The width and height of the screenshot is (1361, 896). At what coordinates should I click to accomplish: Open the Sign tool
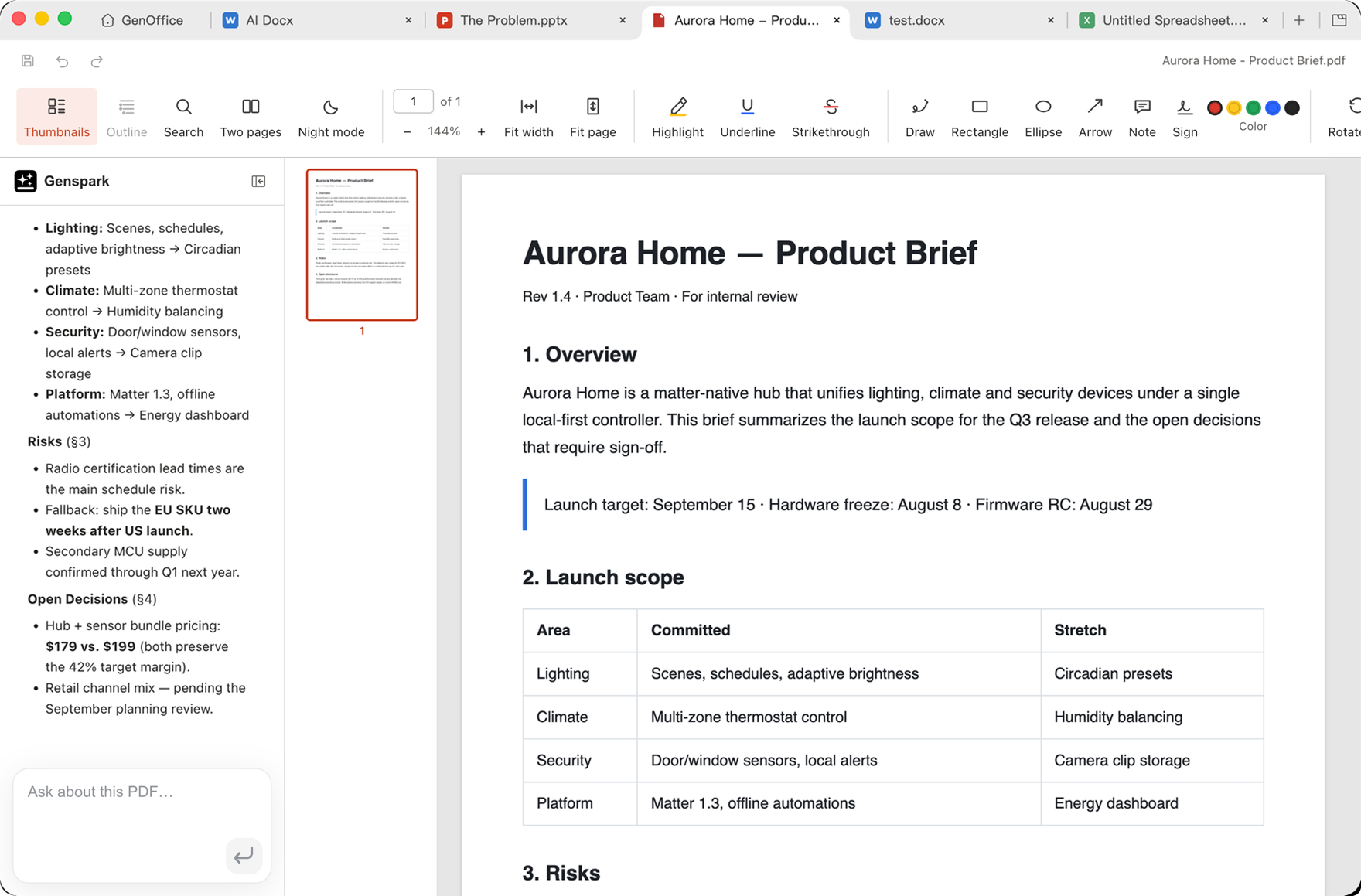point(1185,117)
